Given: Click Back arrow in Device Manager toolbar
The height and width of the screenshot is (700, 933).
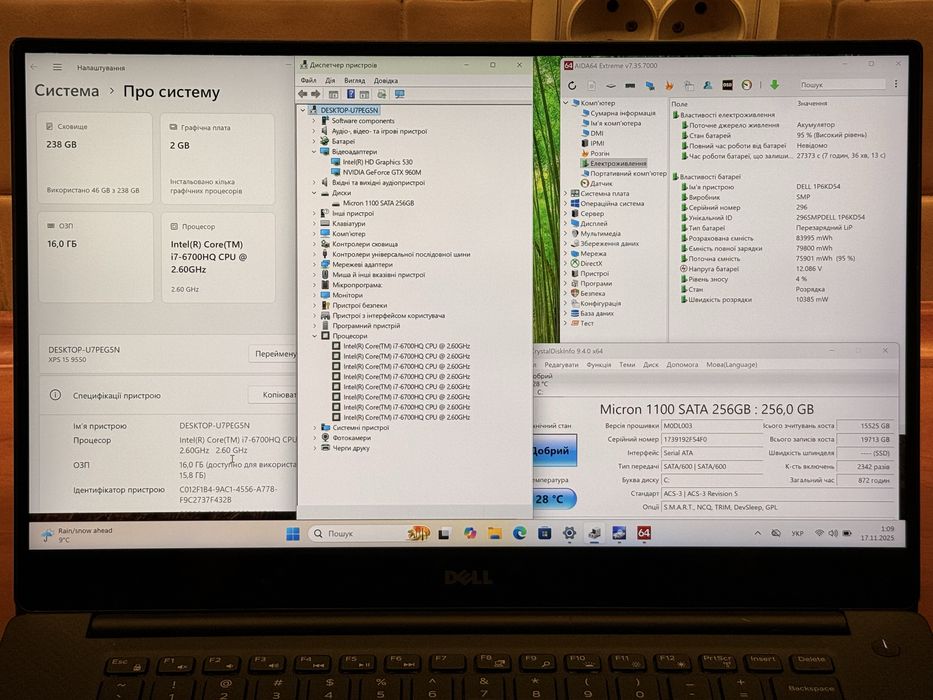Looking at the screenshot, I should [303, 94].
